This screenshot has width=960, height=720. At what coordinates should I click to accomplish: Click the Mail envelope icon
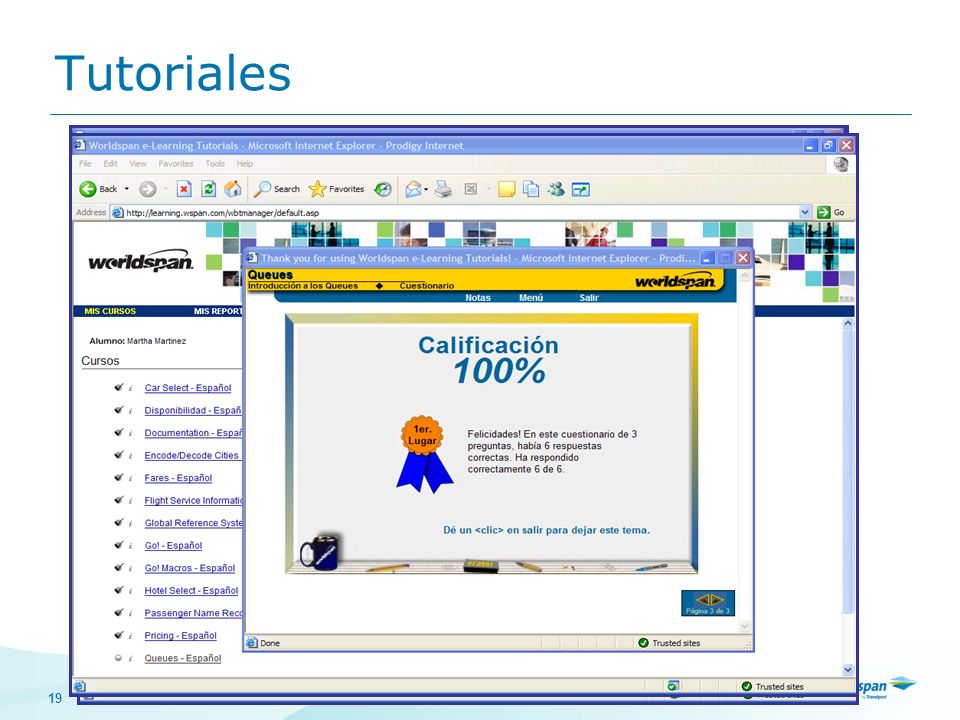(414, 189)
